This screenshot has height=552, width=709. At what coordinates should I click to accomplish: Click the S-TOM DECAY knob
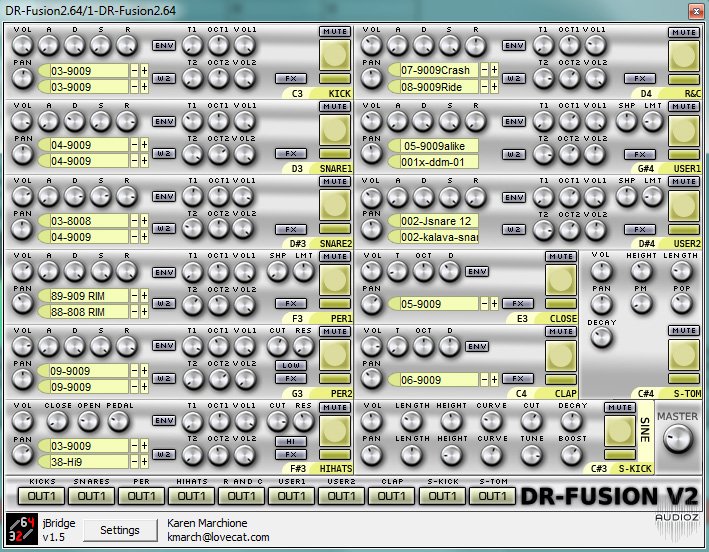point(601,337)
